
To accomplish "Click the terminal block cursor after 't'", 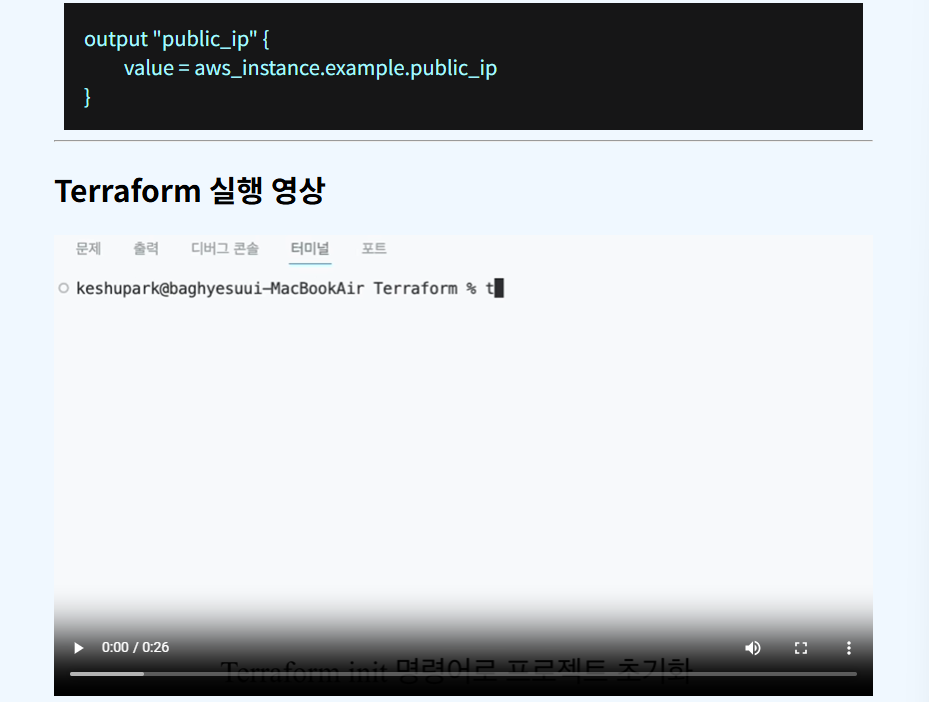I will (x=499, y=289).
